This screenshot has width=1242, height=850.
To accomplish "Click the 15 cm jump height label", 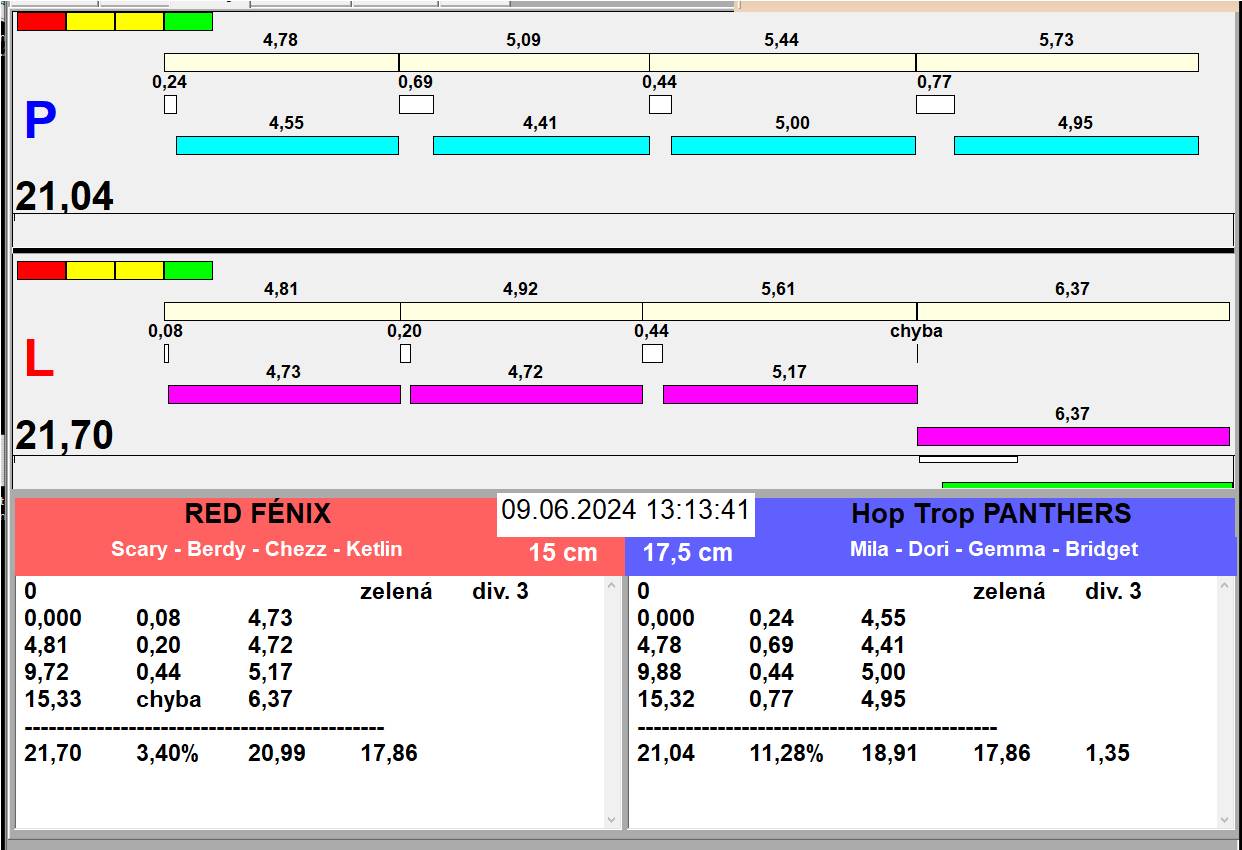I will (562, 553).
